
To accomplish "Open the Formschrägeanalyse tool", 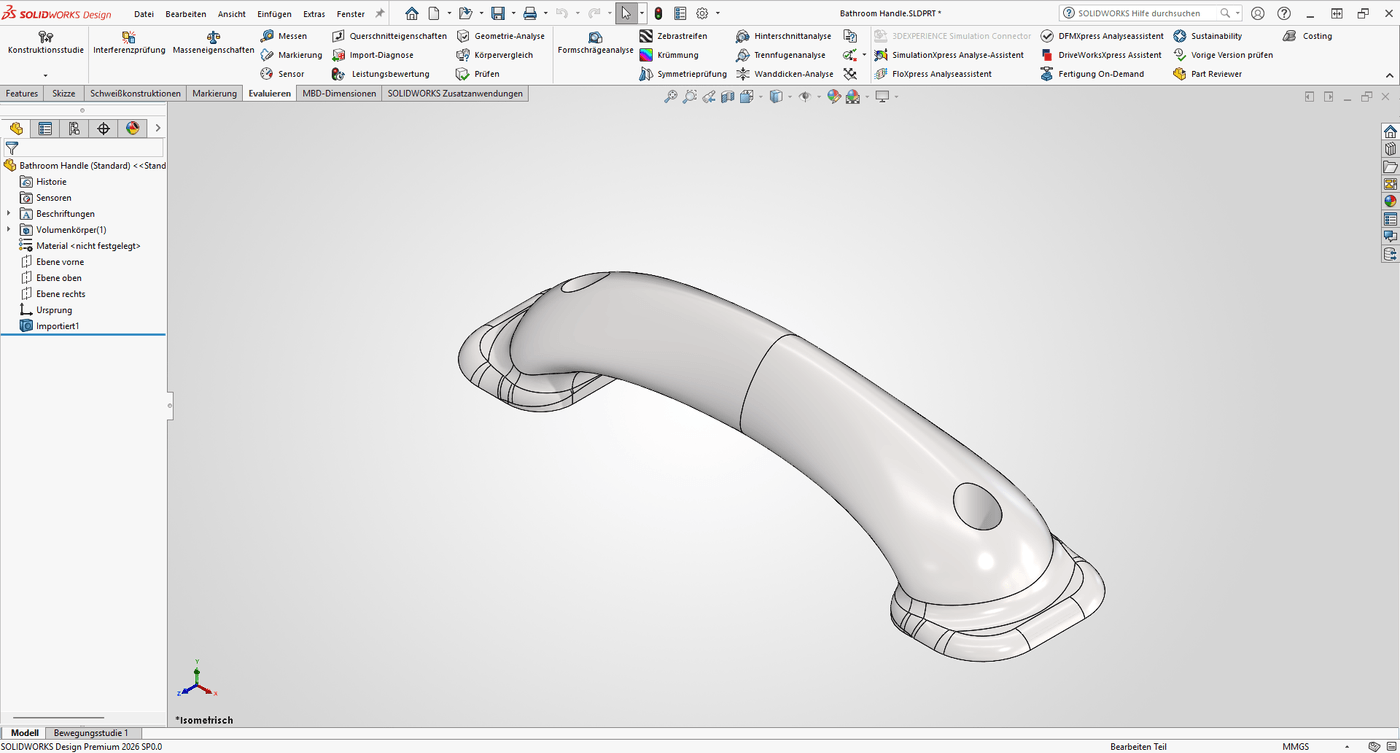I will pos(595,45).
